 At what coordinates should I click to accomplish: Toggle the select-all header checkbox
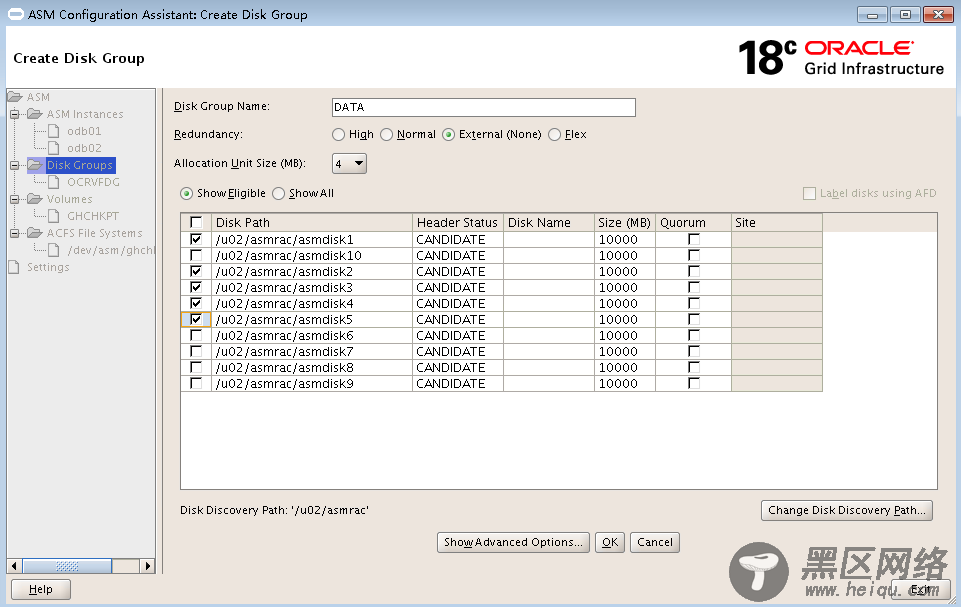(196, 222)
